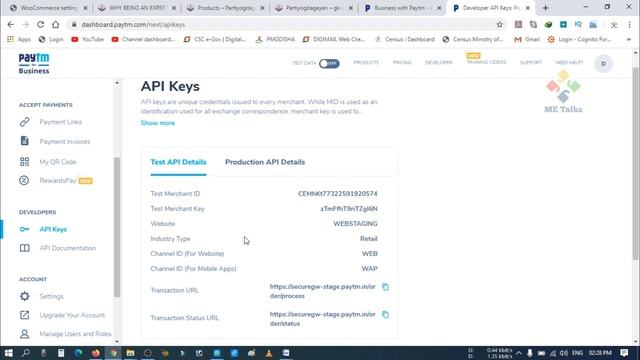Open Training Videos in header
Screen dimensions: 640x360
(x=486, y=62)
